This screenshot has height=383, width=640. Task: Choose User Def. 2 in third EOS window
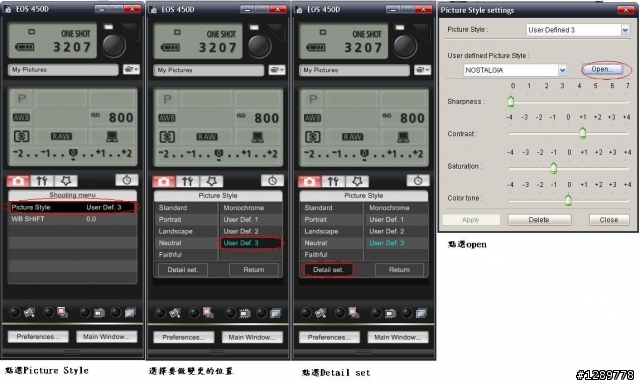click(x=396, y=231)
